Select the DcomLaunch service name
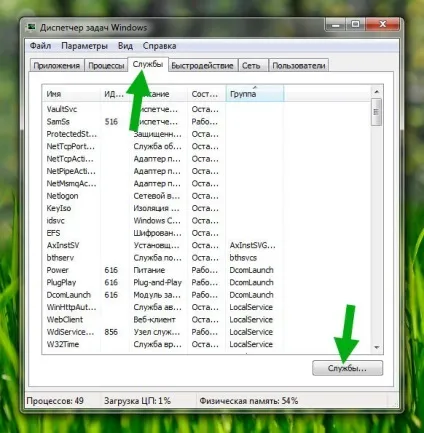Viewport: 424px width, 433px height. (69, 295)
